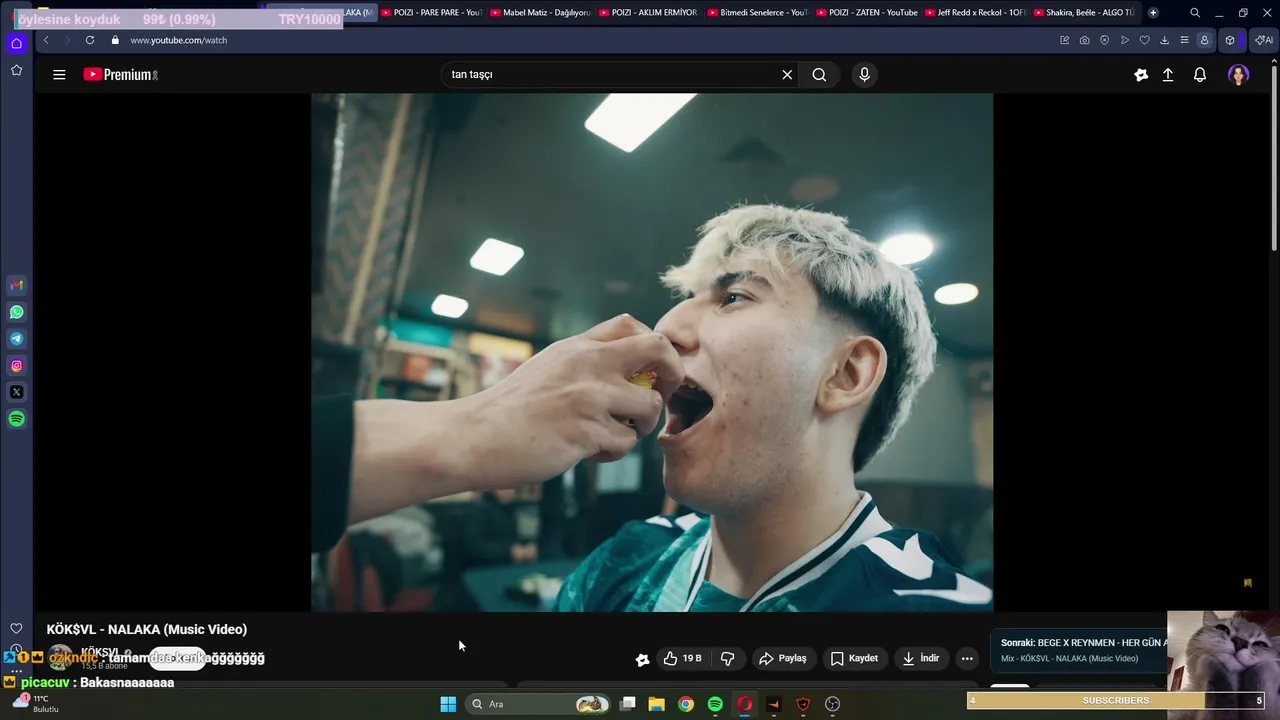The height and width of the screenshot is (720, 1280).
Task: Open WhatsApp in the Opera sidebar
Action: (x=16, y=312)
